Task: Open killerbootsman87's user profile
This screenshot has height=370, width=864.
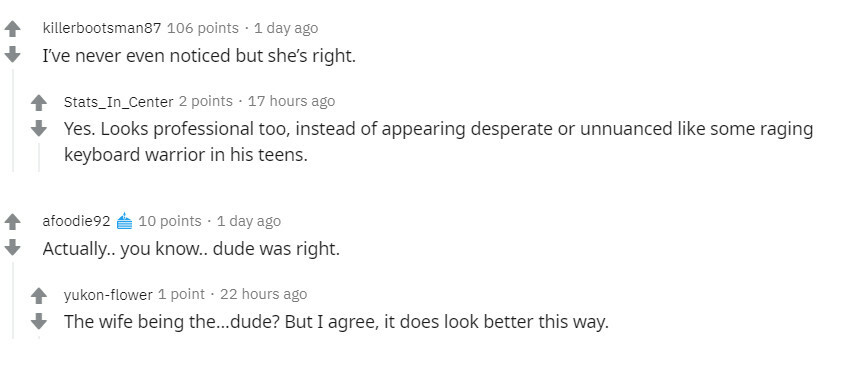Action: [102, 28]
